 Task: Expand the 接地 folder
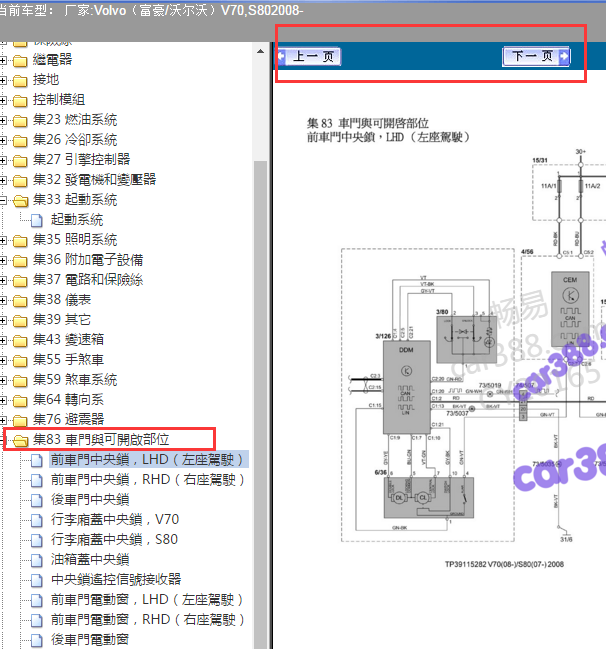point(2,80)
